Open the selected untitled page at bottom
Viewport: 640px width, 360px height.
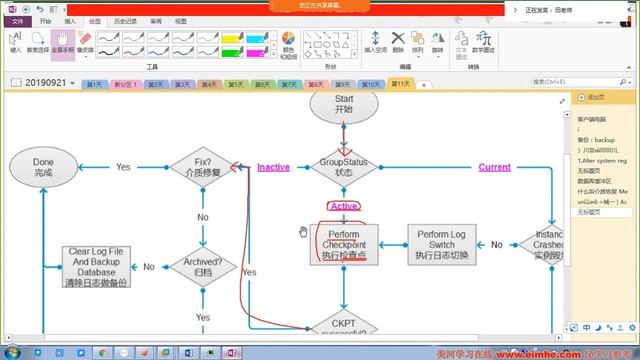(x=602, y=212)
